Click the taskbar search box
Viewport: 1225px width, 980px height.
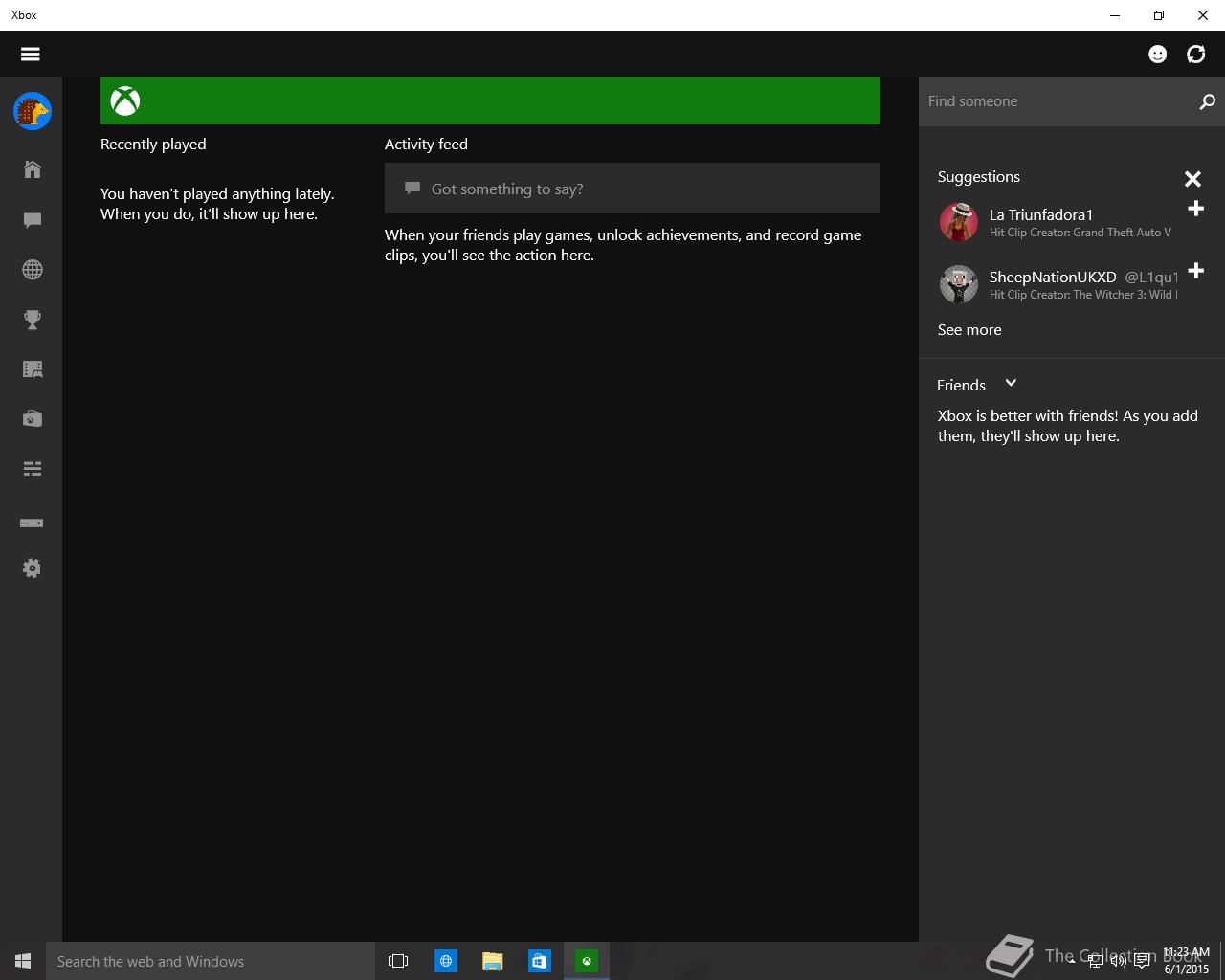point(211,961)
